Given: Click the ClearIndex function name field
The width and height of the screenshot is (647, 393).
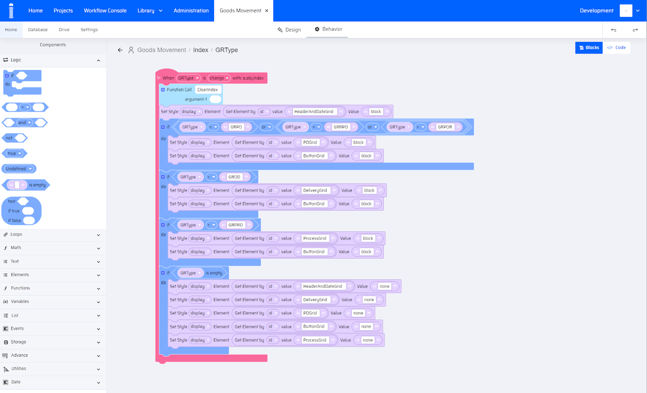Looking at the screenshot, I should [208, 90].
